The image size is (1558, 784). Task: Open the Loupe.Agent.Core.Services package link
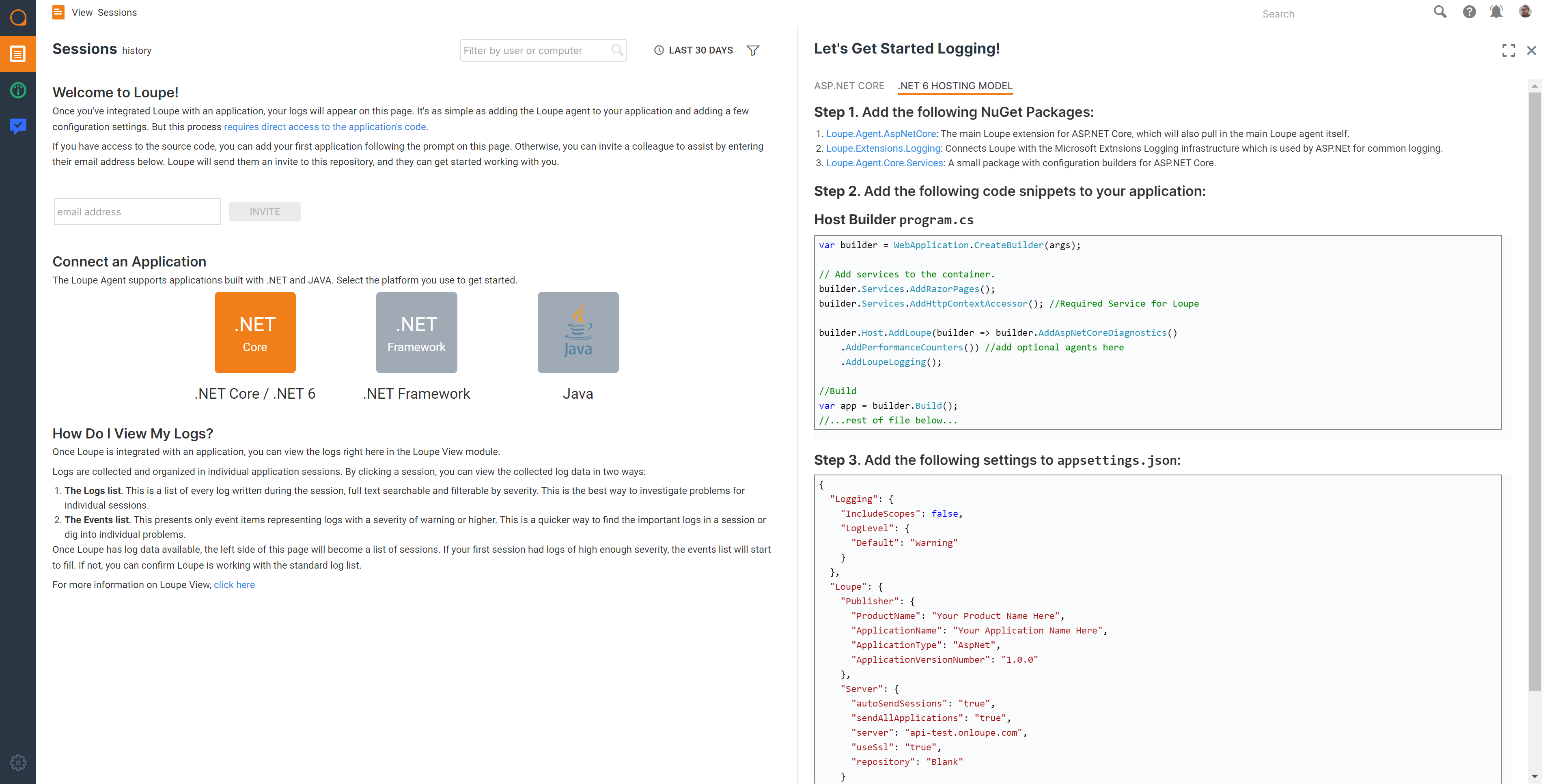point(884,163)
